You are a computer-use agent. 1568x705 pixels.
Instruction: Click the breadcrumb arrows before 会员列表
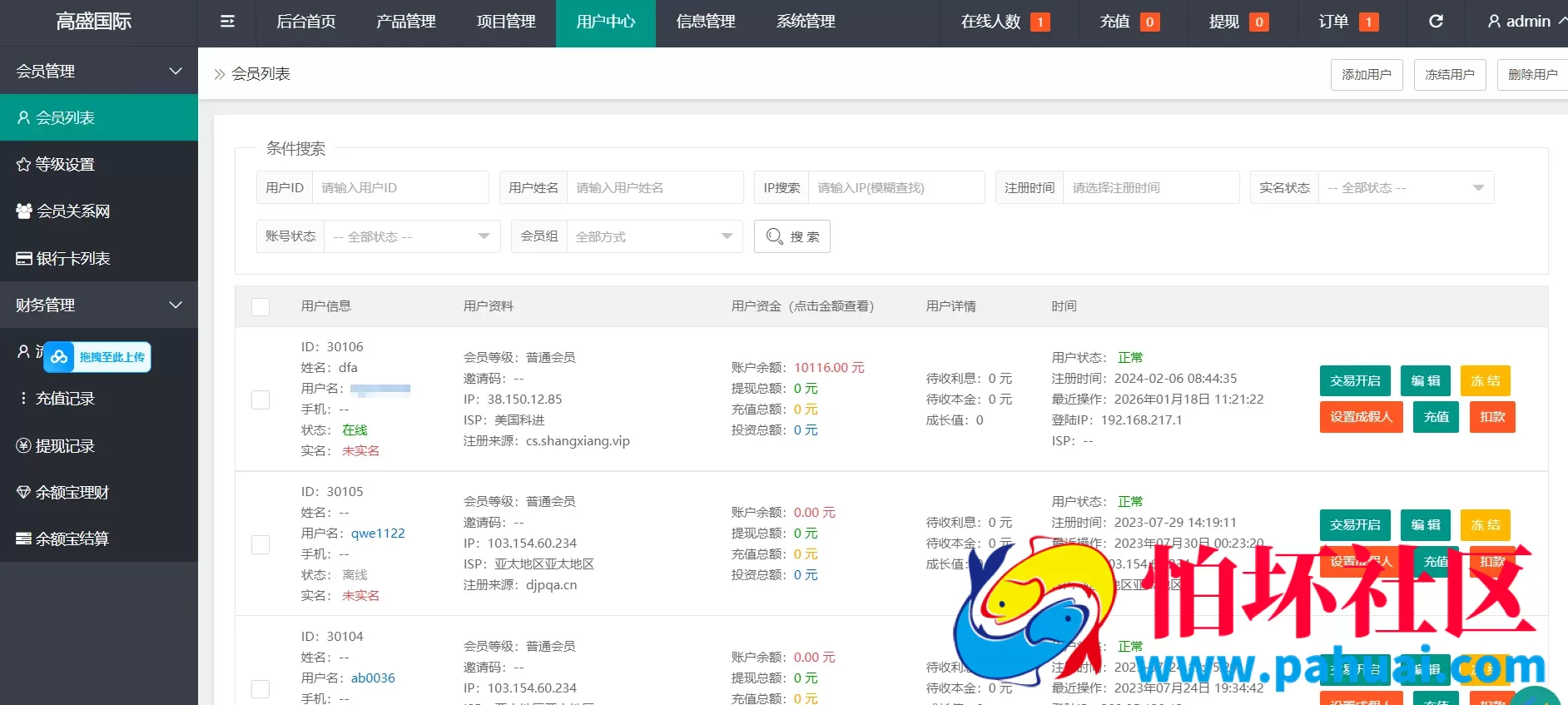tap(220, 74)
